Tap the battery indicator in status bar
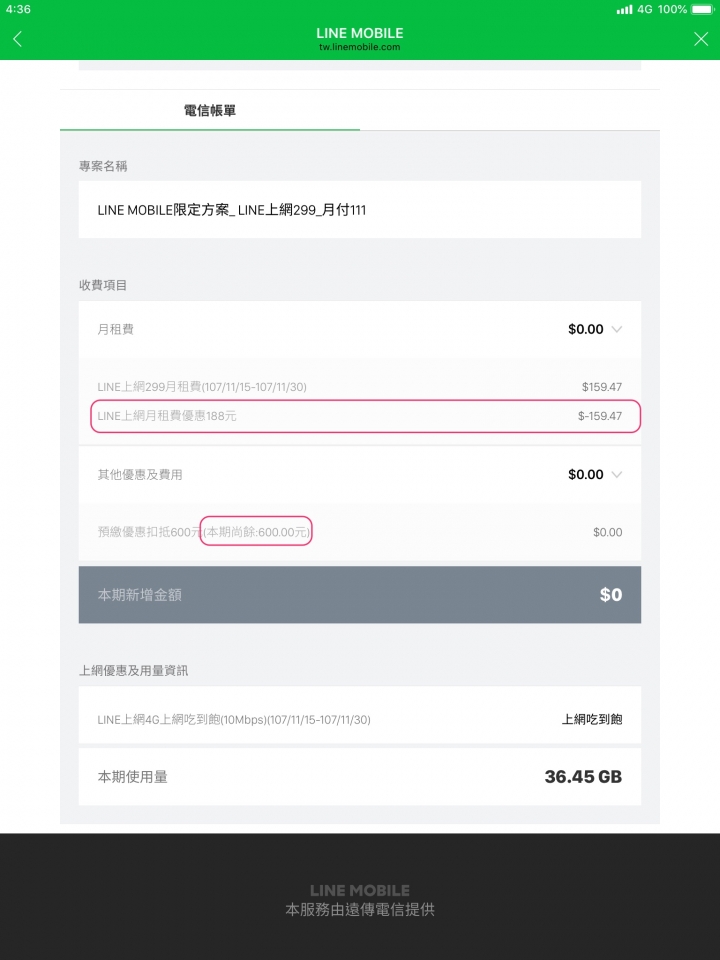This screenshot has width=720, height=960. click(x=703, y=9)
